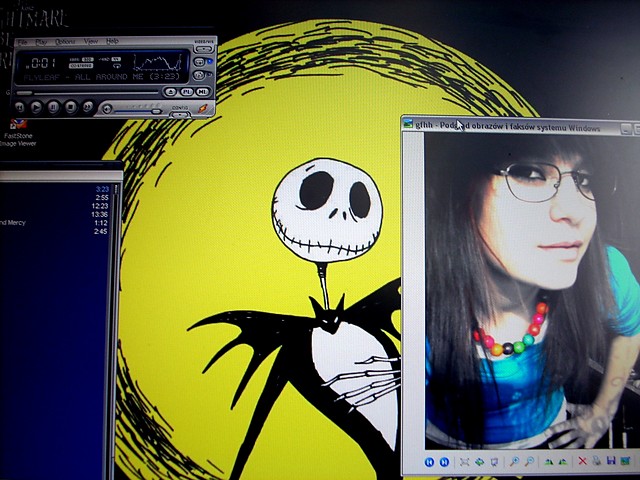
Task: Select the 2:55 track in playlist
Action: (x=57, y=198)
